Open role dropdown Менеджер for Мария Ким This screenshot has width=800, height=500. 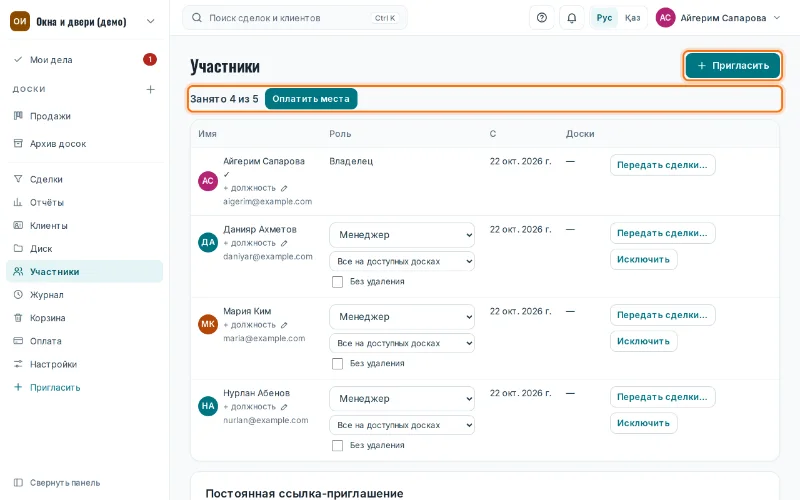tap(402, 317)
